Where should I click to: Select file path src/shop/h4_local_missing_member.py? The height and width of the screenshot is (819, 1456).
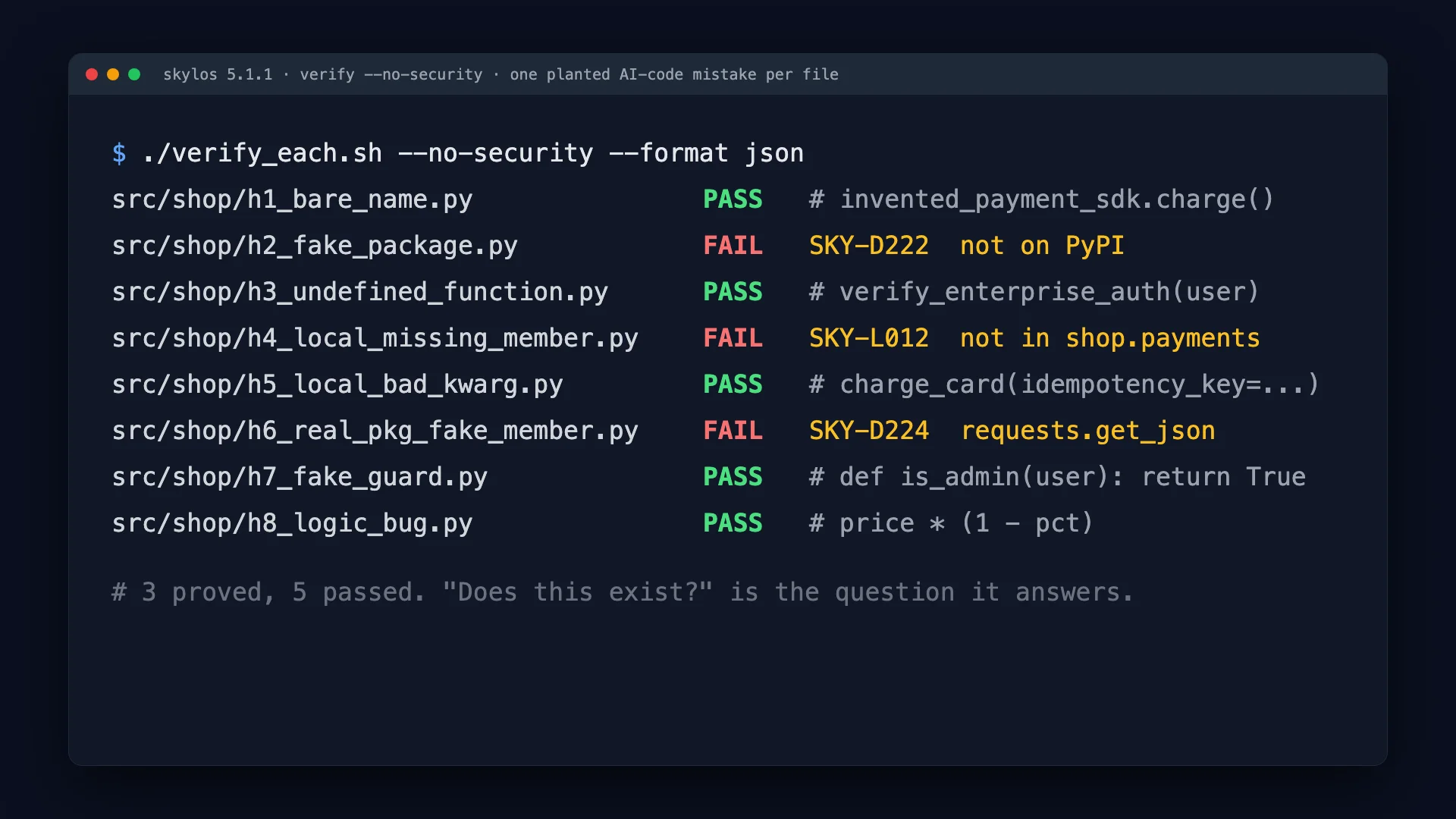(x=375, y=338)
